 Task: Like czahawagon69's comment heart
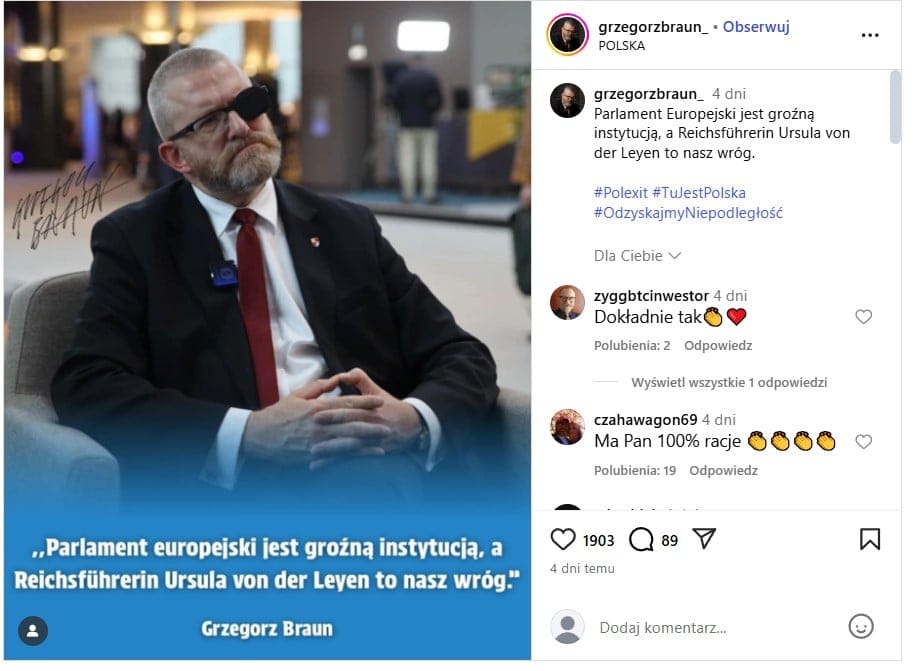point(864,441)
